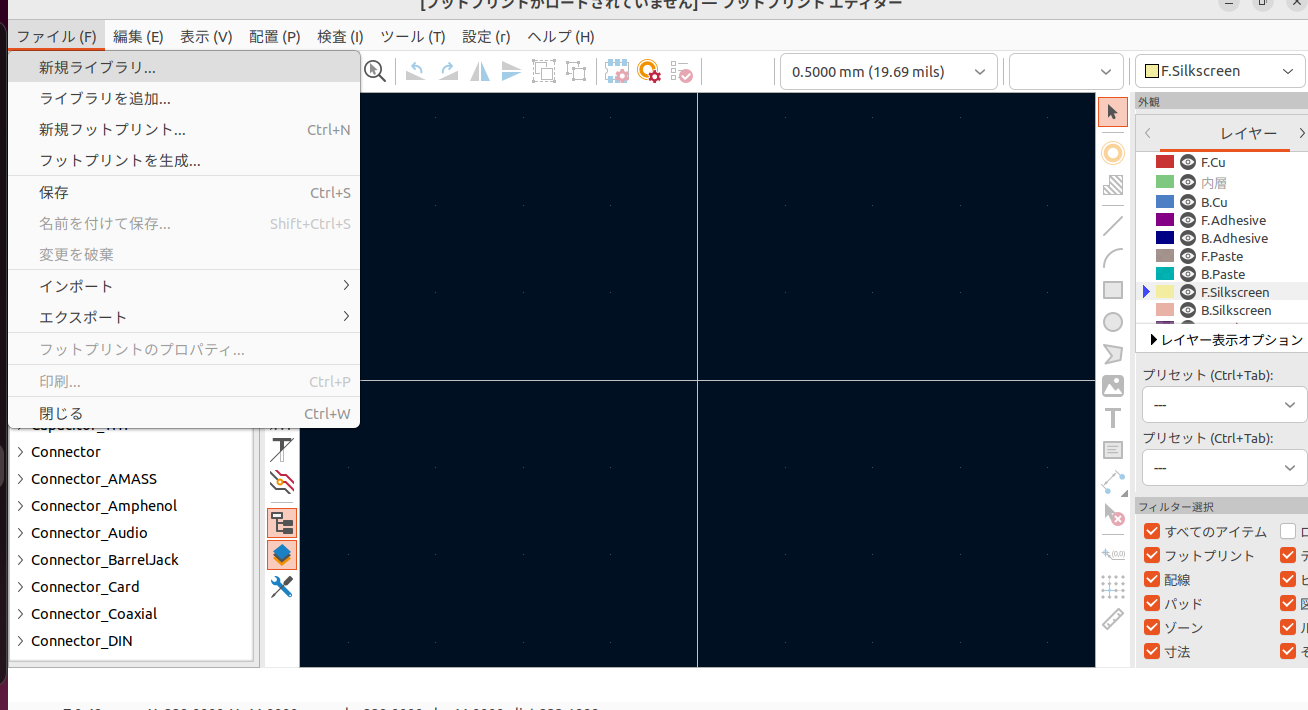This screenshot has width=1308, height=710.
Task: Pick the draw line tool
Action: click(x=1113, y=226)
